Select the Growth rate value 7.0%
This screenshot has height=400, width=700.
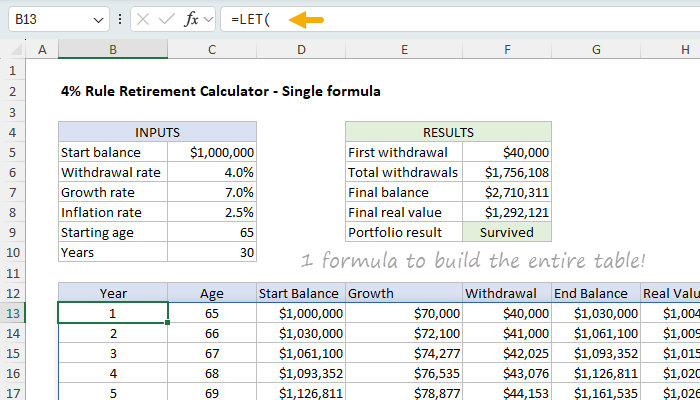212,192
